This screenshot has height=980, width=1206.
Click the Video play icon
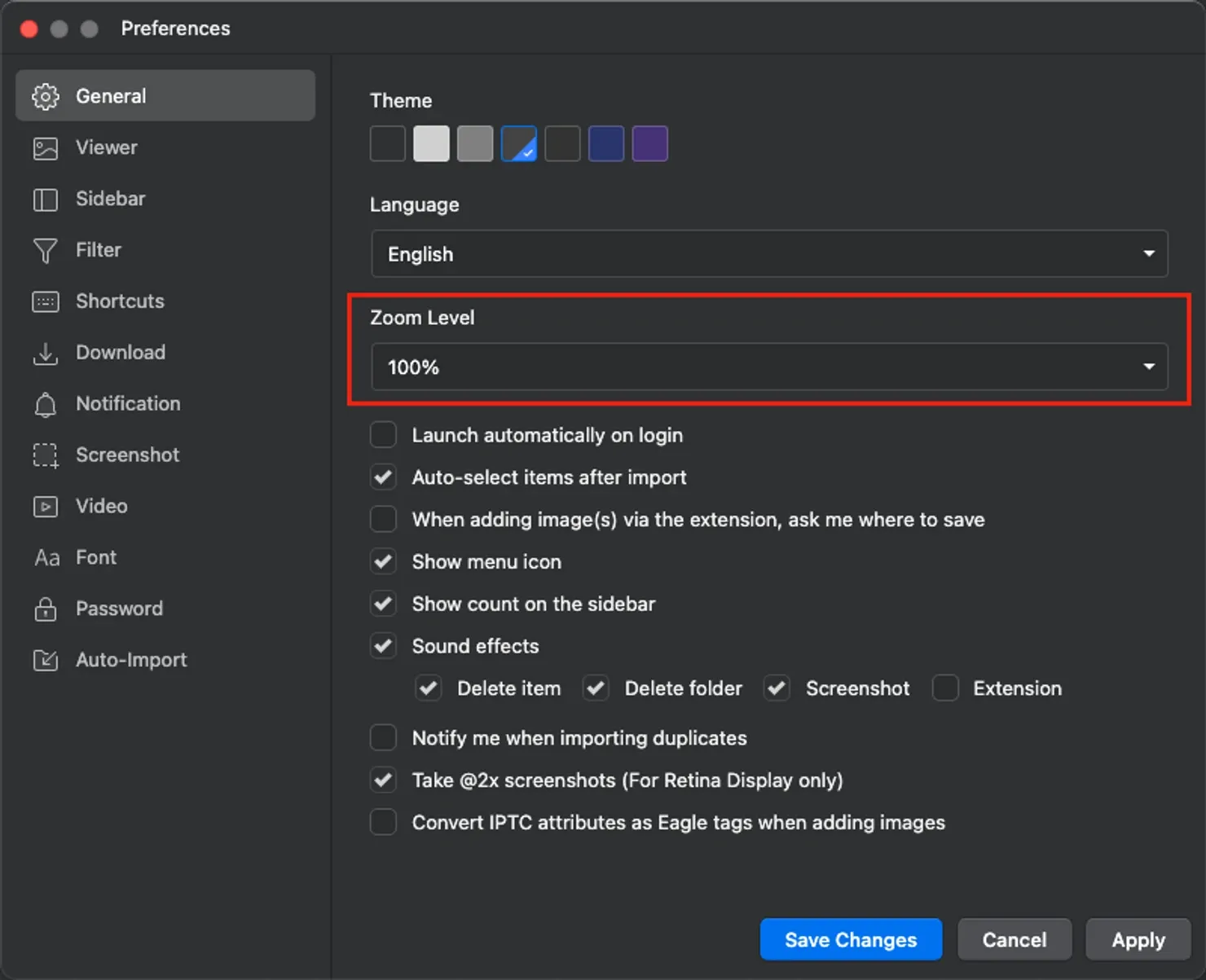[46, 507]
